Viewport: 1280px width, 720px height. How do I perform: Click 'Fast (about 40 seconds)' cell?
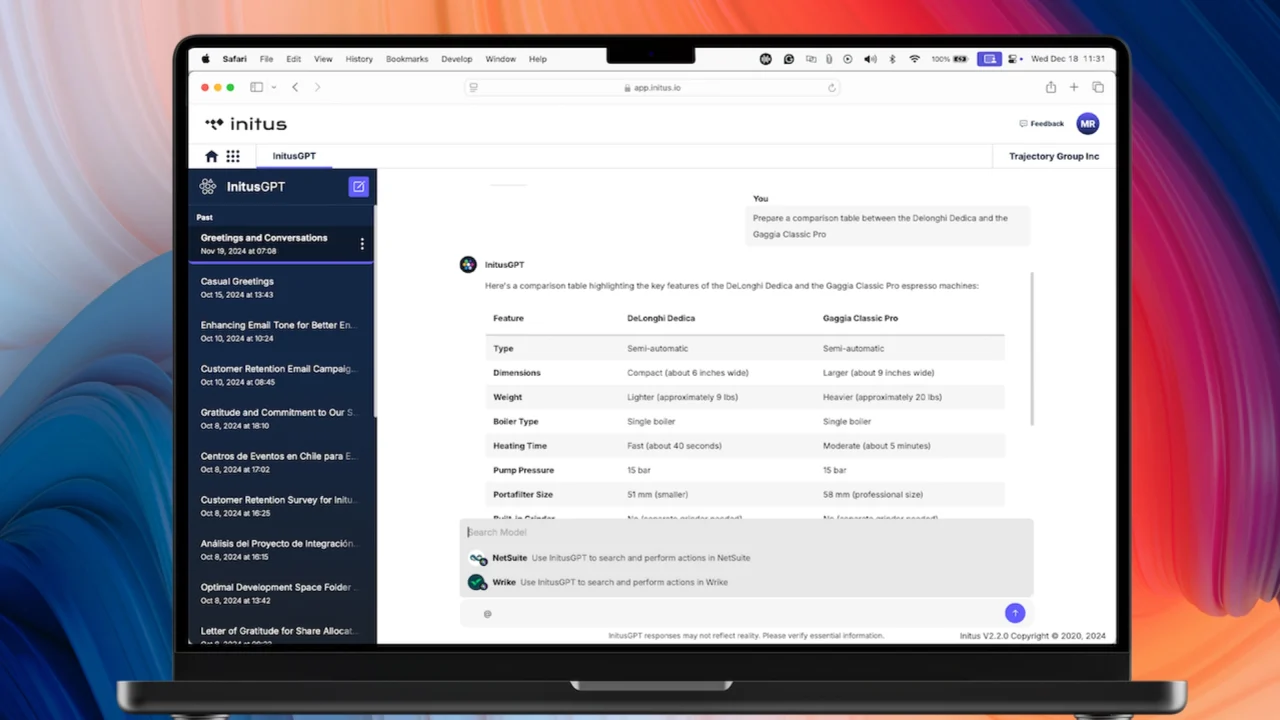pos(674,446)
